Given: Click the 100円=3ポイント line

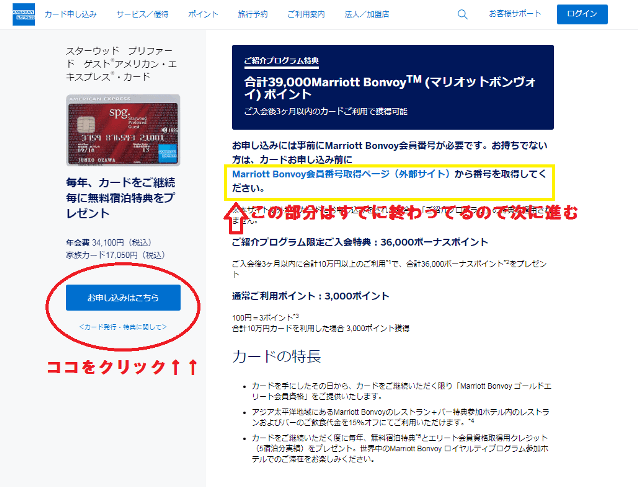Looking at the screenshot, I should pos(266,317).
